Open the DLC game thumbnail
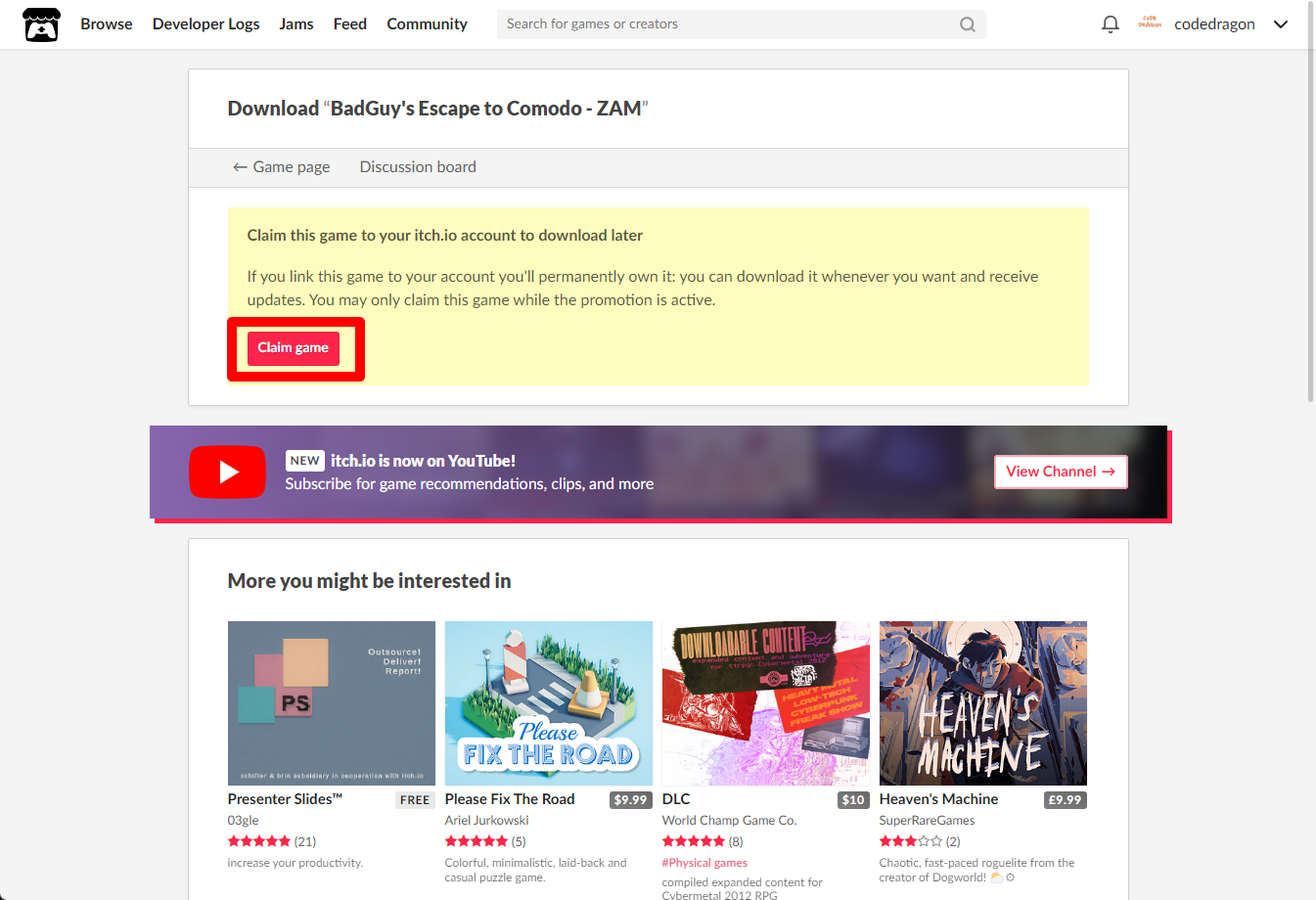The width and height of the screenshot is (1316, 900). [766, 703]
